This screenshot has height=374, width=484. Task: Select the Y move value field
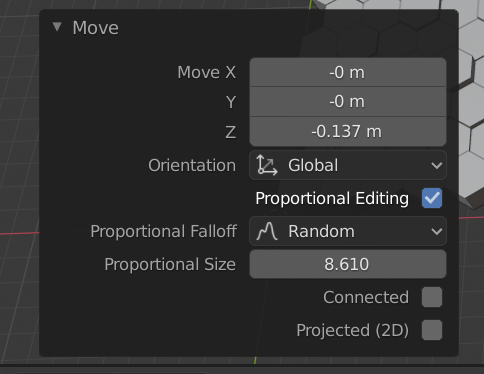(x=348, y=102)
